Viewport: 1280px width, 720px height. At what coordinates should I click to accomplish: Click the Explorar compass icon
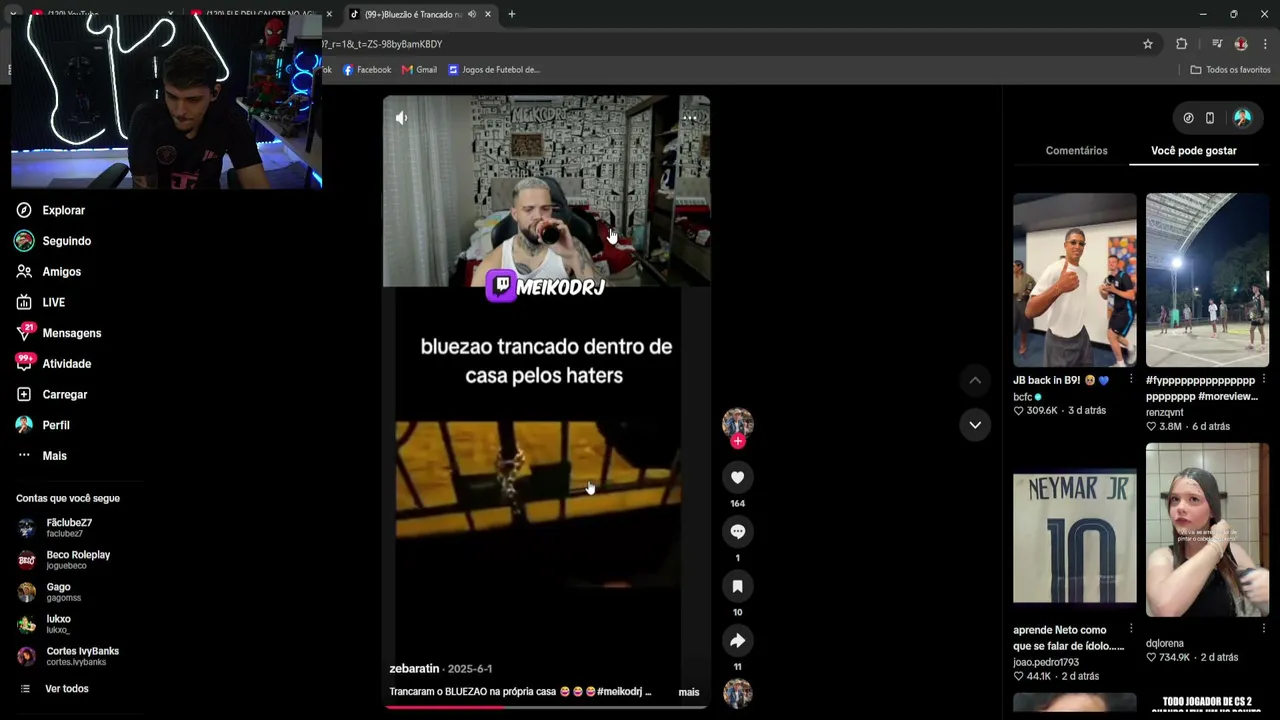point(24,210)
